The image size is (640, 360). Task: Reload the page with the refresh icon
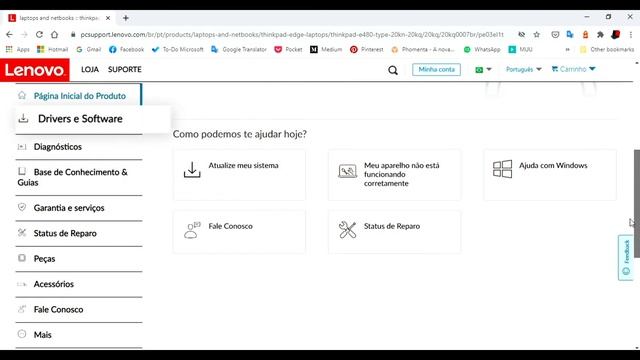point(39,35)
